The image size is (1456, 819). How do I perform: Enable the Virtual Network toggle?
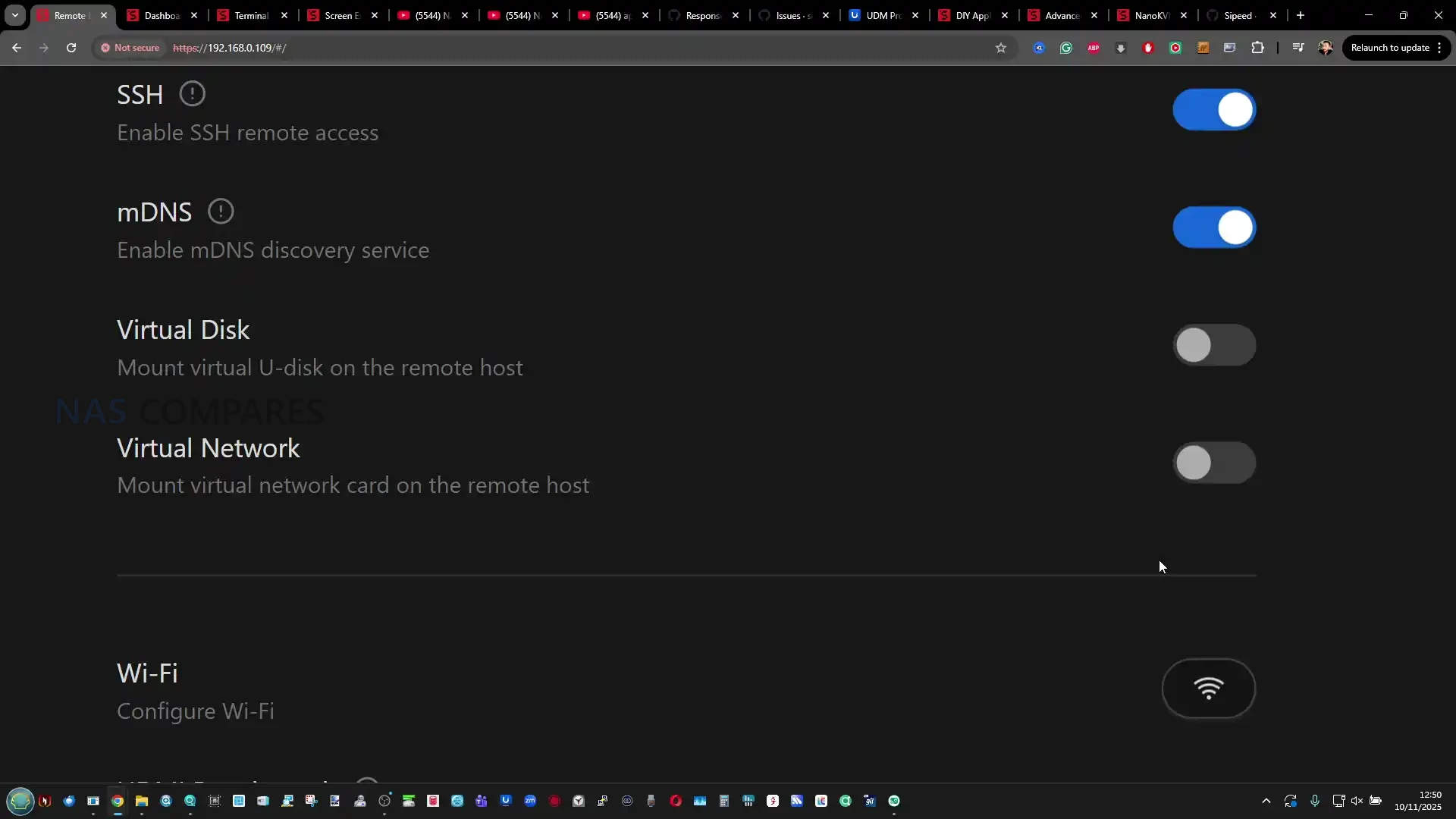[1213, 463]
